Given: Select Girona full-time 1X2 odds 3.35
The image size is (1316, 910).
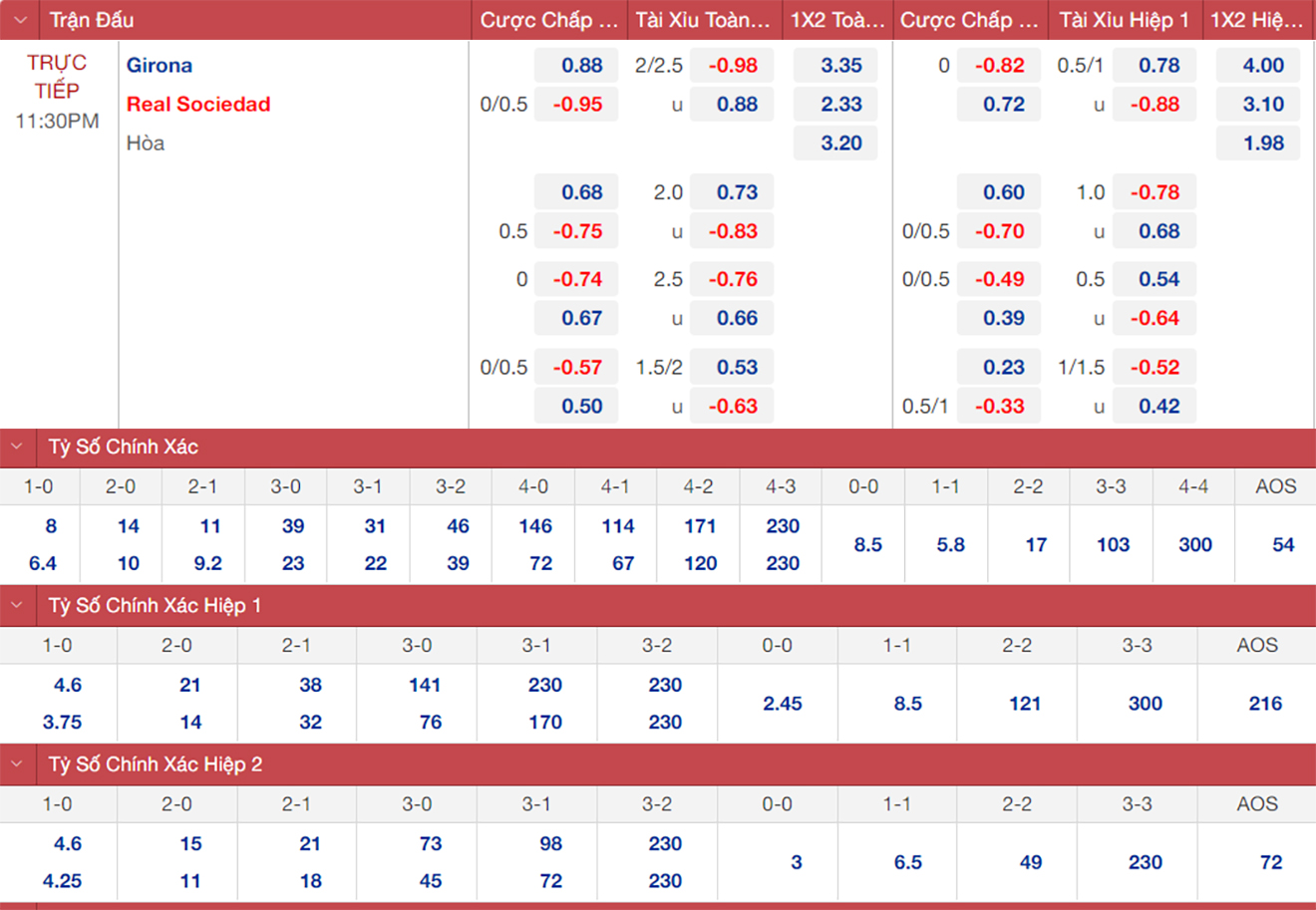Looking at the screenshot, I should (840, 66).
